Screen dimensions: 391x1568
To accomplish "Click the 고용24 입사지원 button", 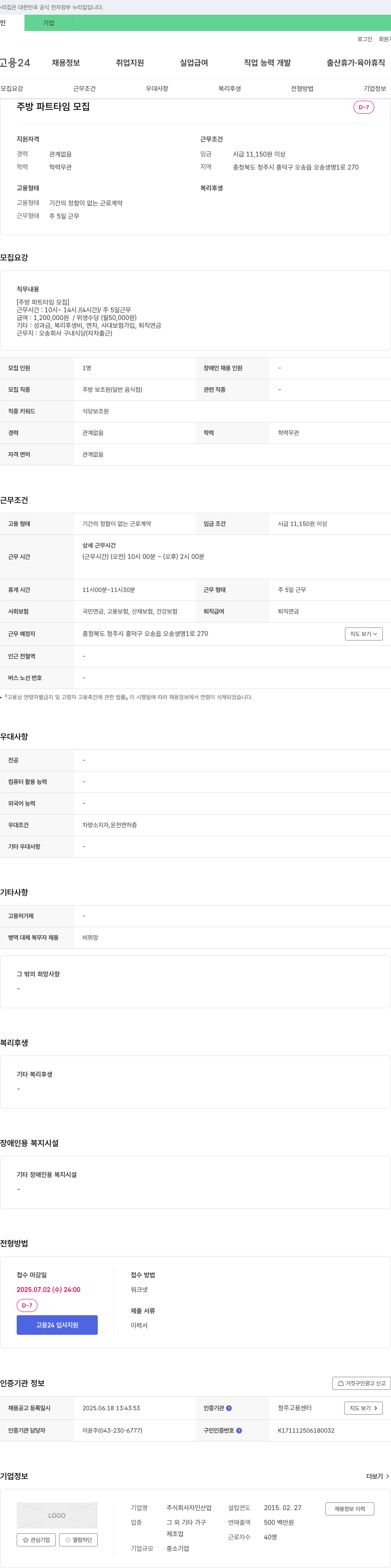I will [57, 1325].
